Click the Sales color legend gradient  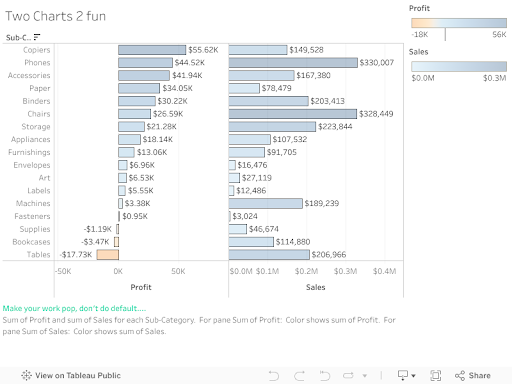tap(459, 66)
